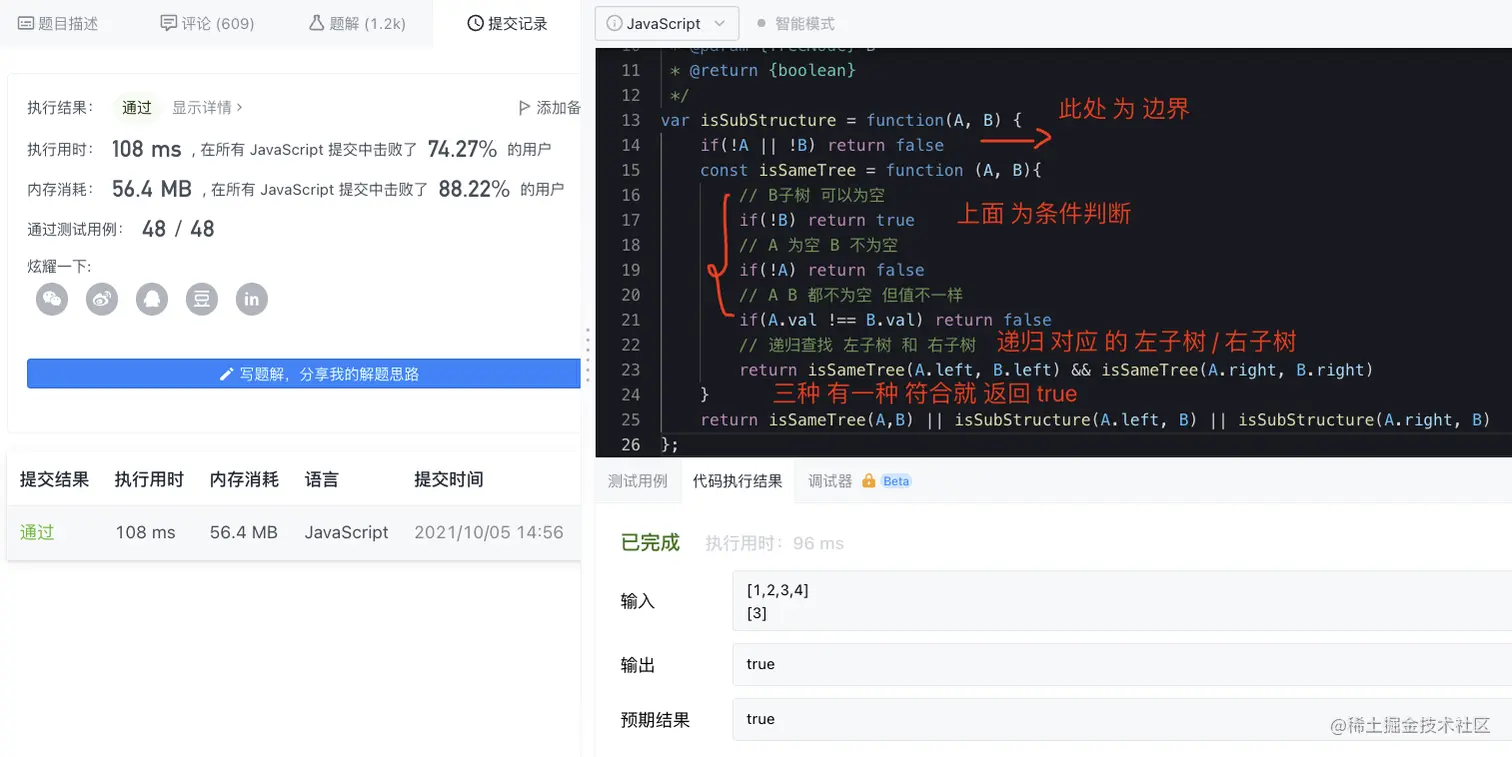Click the flag icon next to 添加备

[x=524, y=107]
